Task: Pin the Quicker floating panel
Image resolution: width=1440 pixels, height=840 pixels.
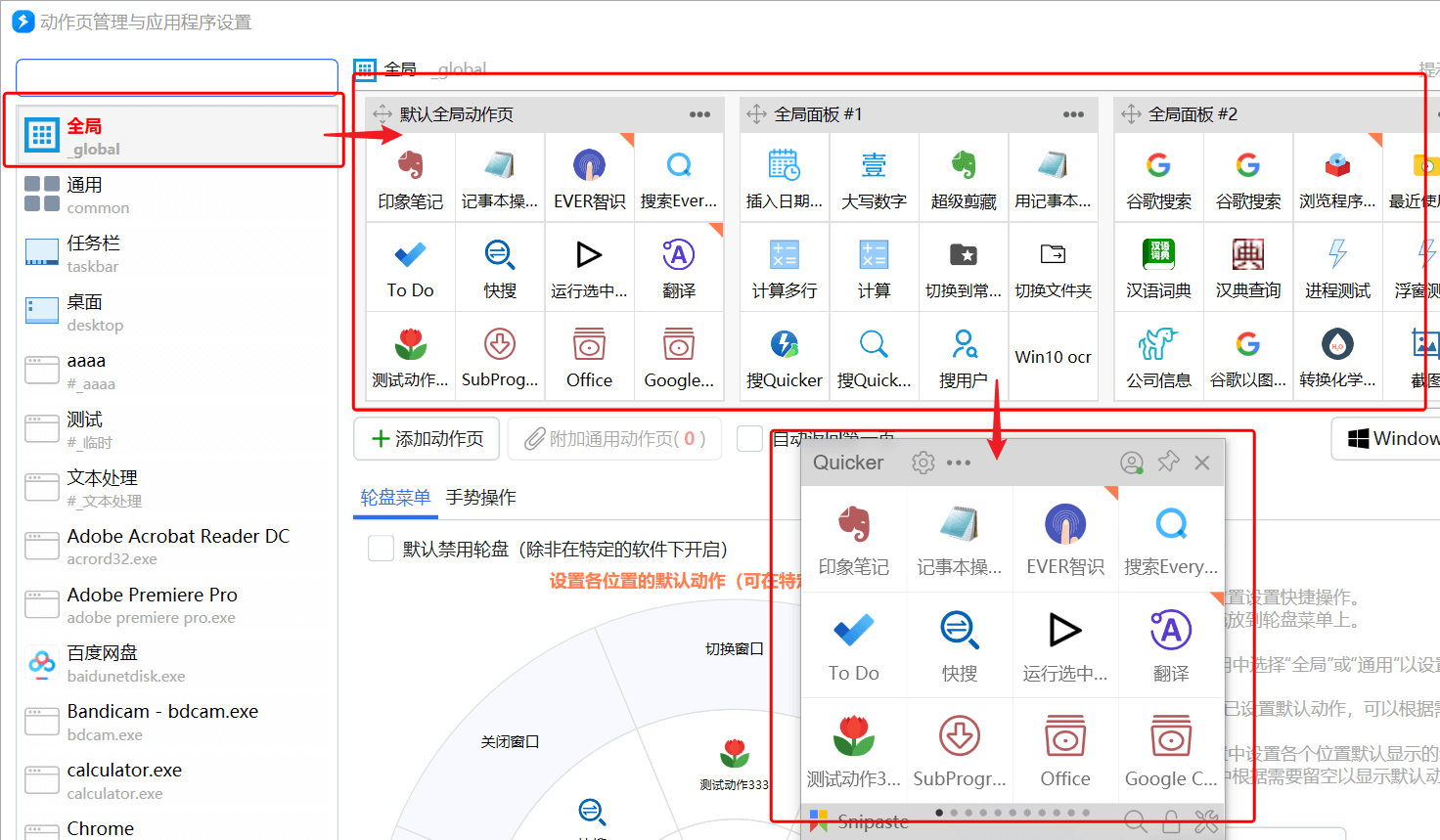Action: click(1168, 462)
